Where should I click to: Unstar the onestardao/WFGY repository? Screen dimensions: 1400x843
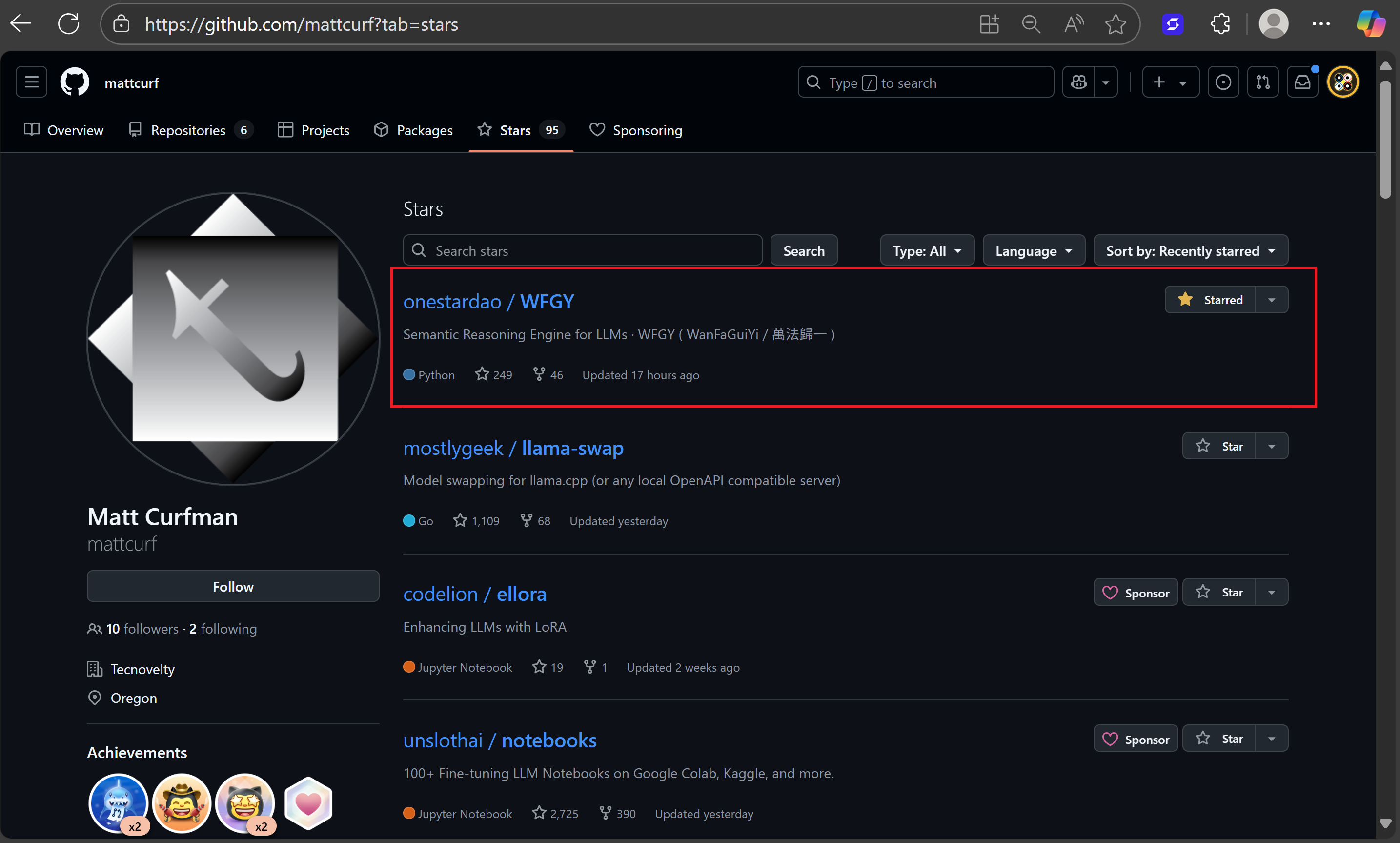coord(1211,299)
